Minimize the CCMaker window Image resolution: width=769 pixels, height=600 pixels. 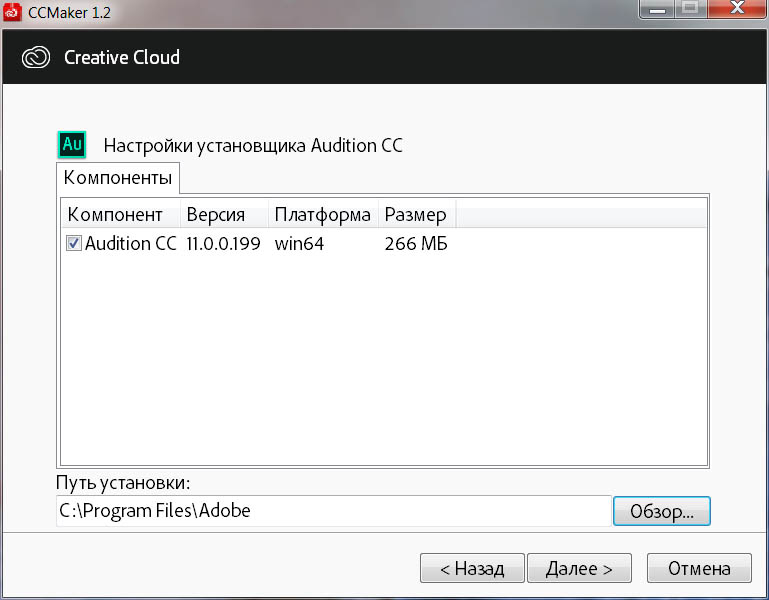point(657,9)
